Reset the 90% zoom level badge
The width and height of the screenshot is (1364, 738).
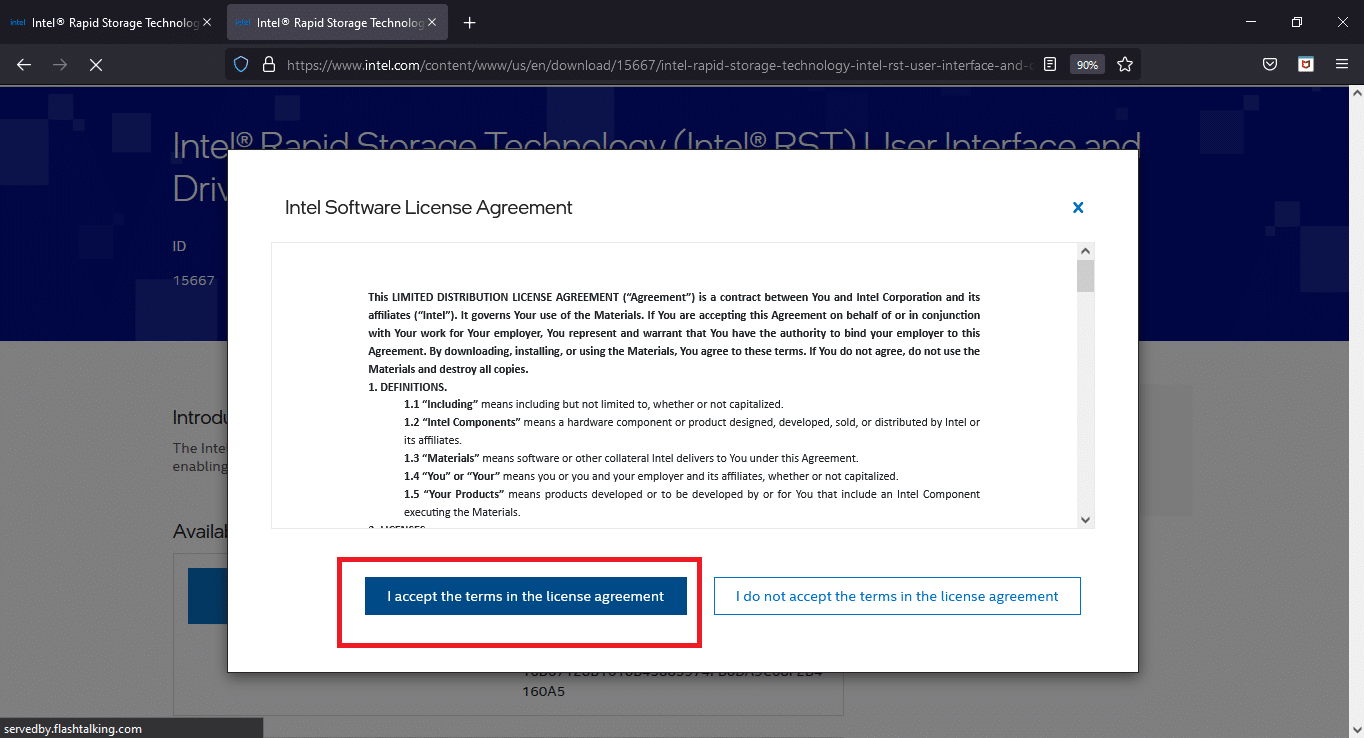(x=1086, y=64)
